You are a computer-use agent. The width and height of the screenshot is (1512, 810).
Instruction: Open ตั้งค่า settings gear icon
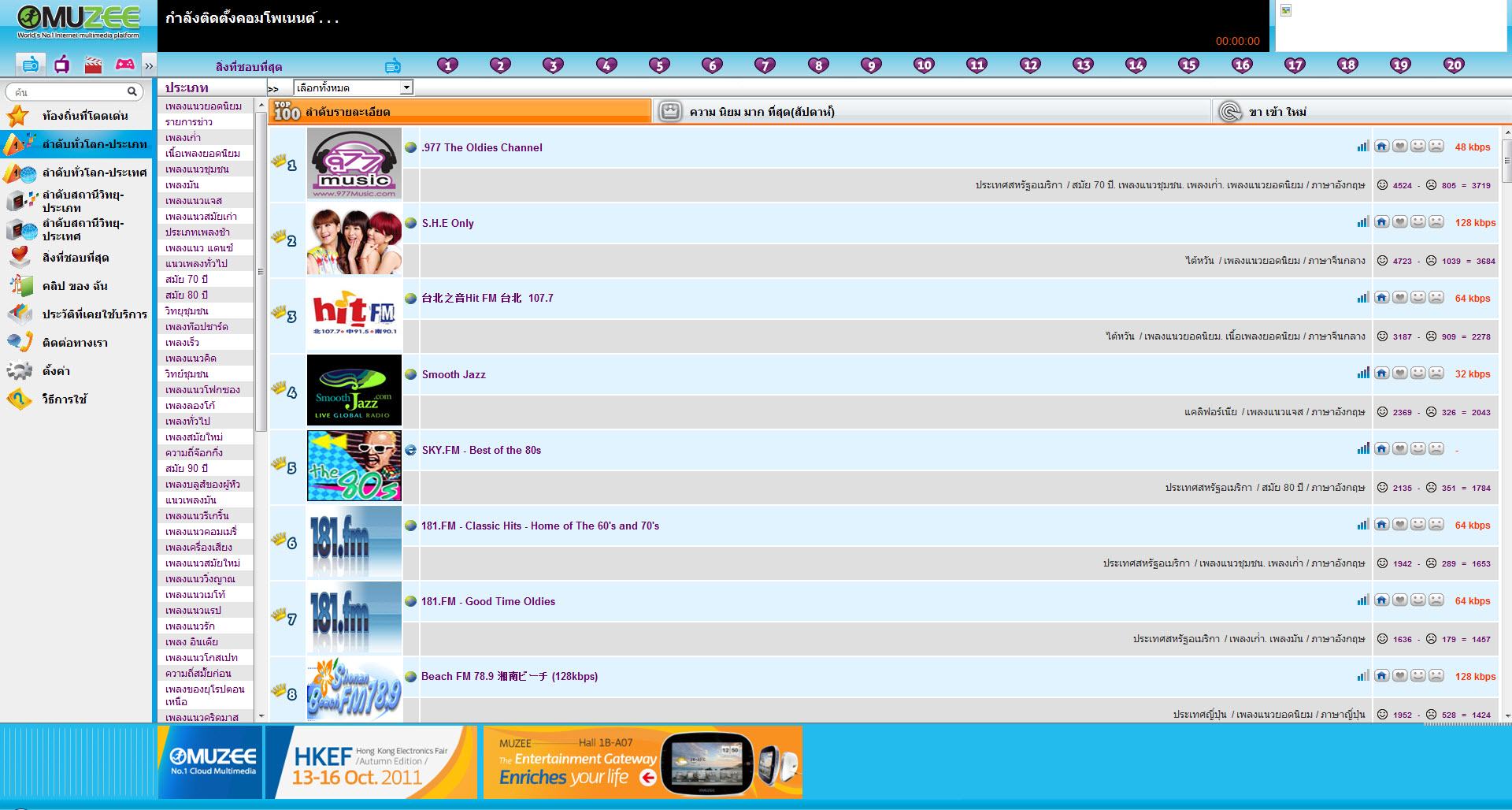(20, 370)
